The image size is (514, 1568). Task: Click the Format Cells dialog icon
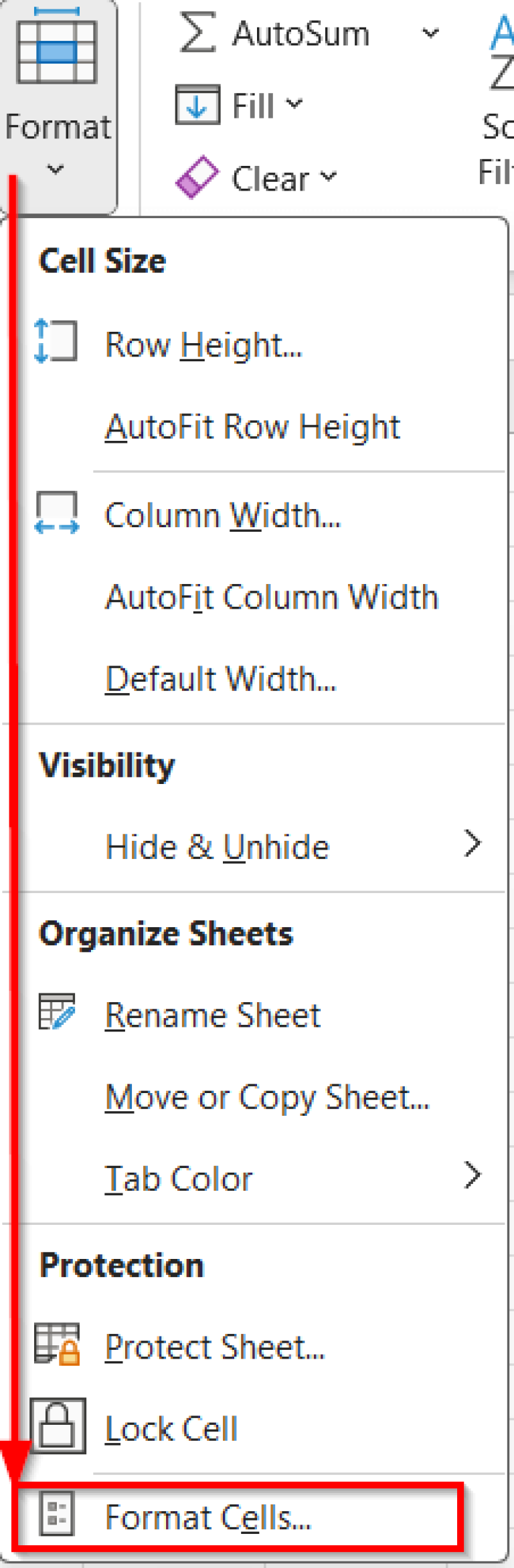click(x=56, y=1515)
